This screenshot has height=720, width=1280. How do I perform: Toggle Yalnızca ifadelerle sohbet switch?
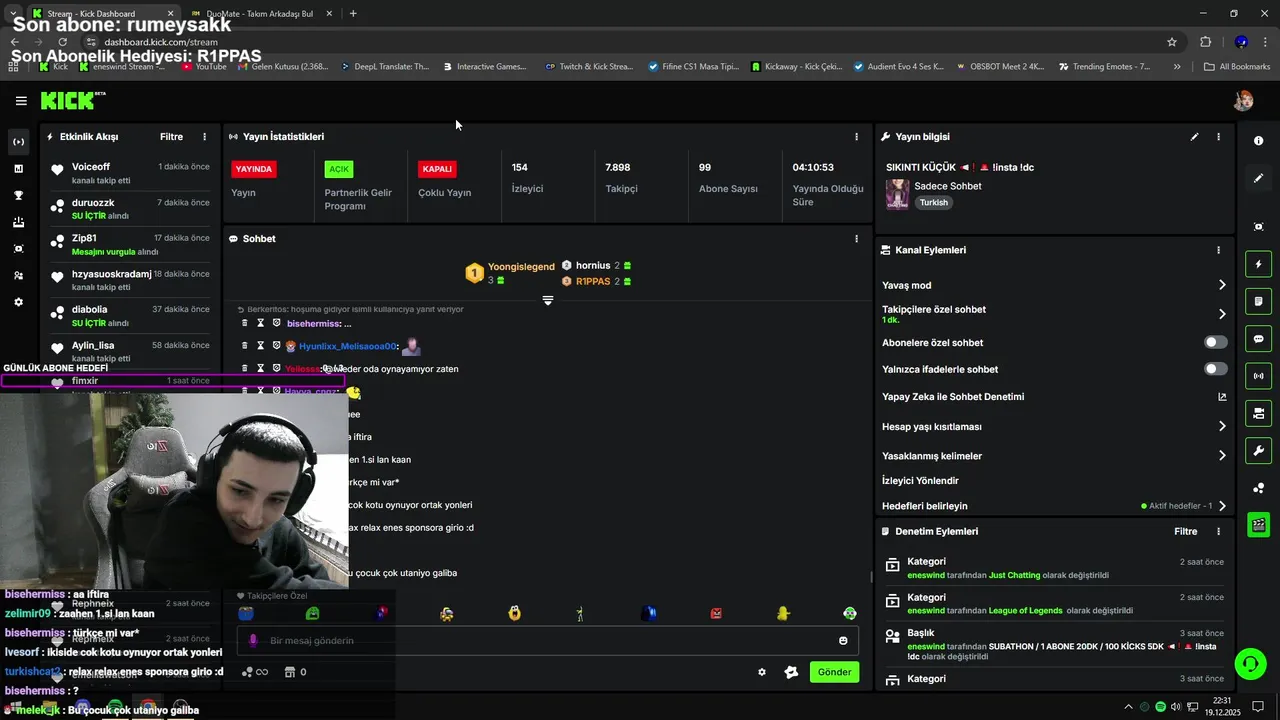[x=1216, y=369]
